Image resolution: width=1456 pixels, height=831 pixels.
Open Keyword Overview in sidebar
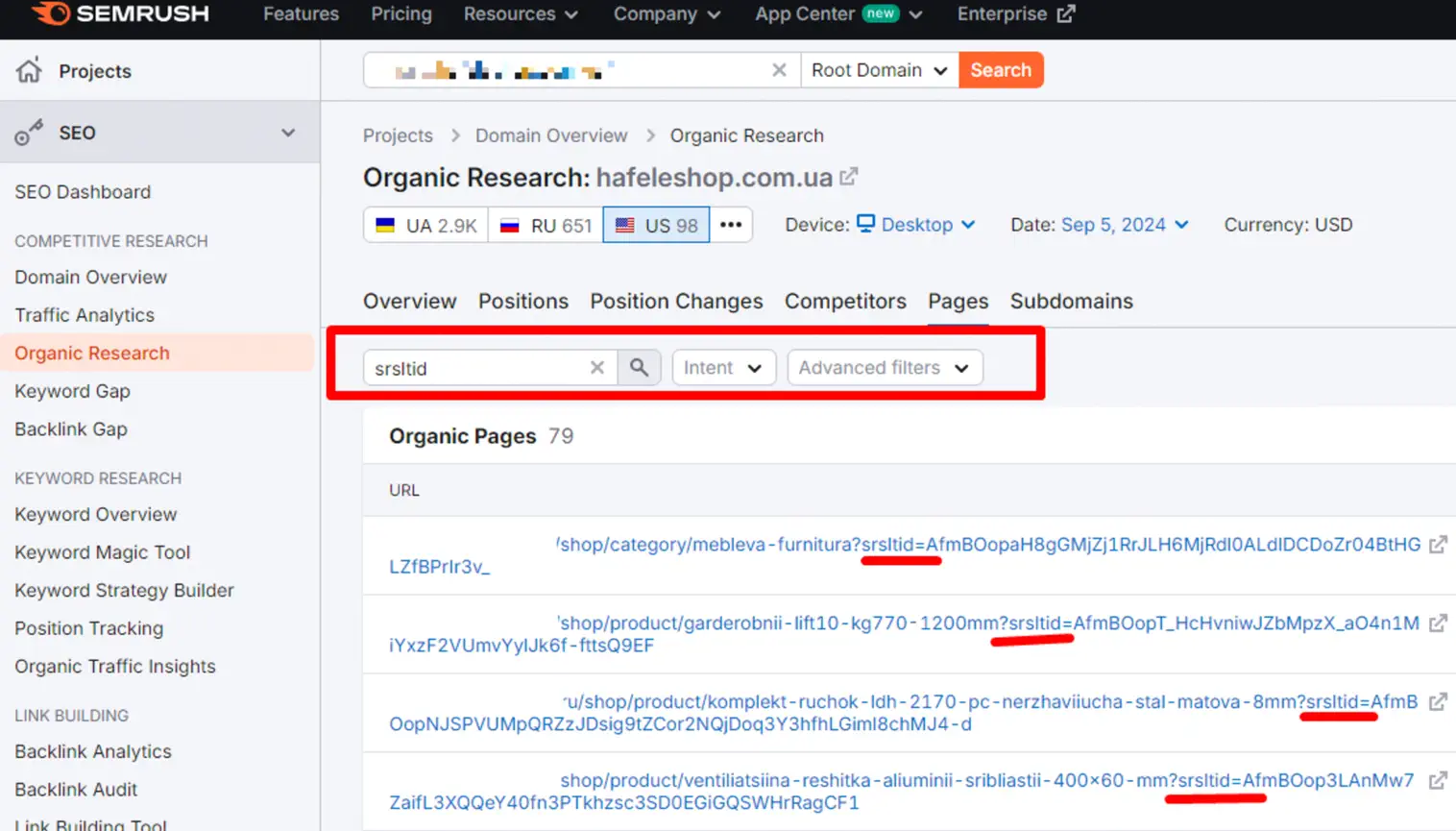[96, 514]
